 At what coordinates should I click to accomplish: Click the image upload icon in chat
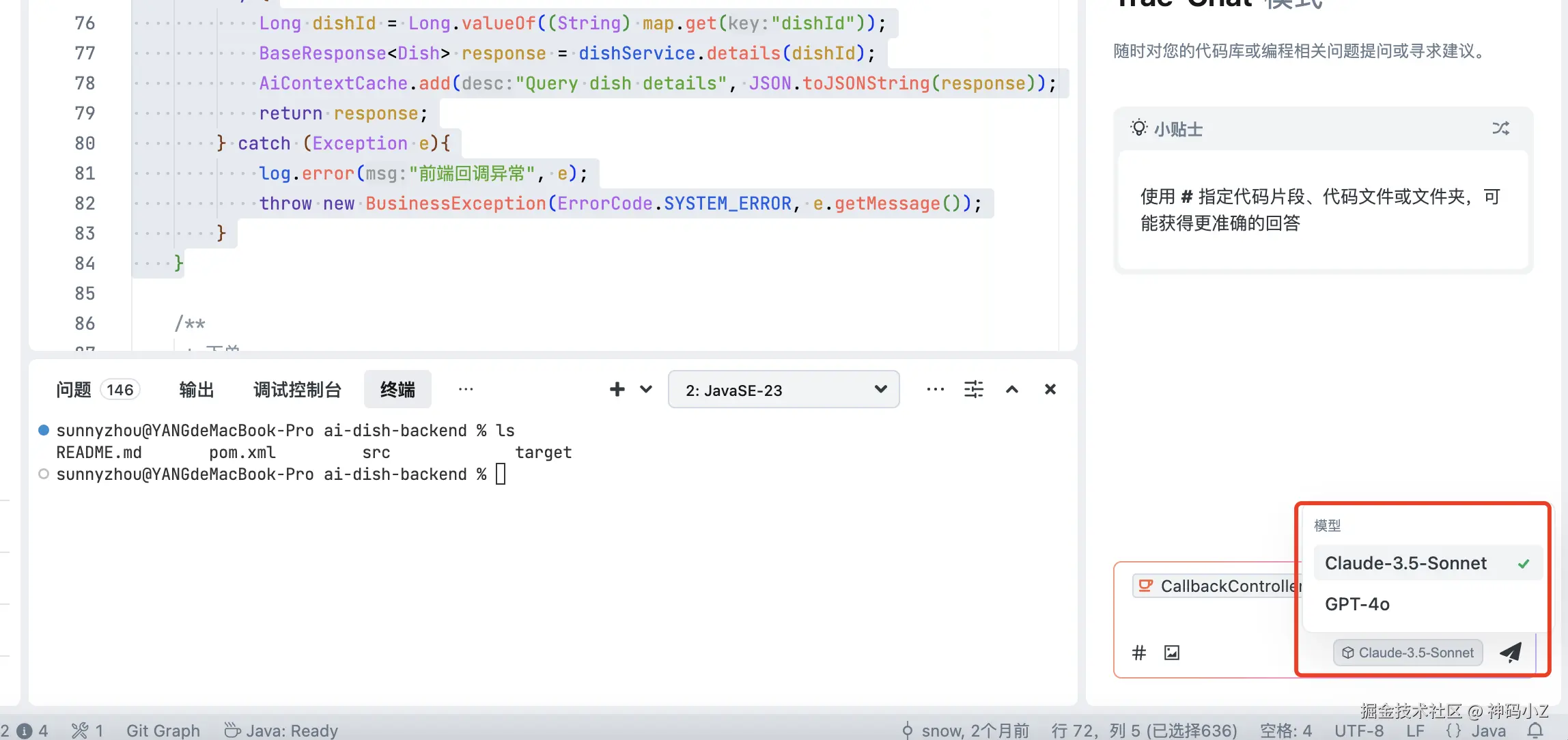click(1172, 653)
